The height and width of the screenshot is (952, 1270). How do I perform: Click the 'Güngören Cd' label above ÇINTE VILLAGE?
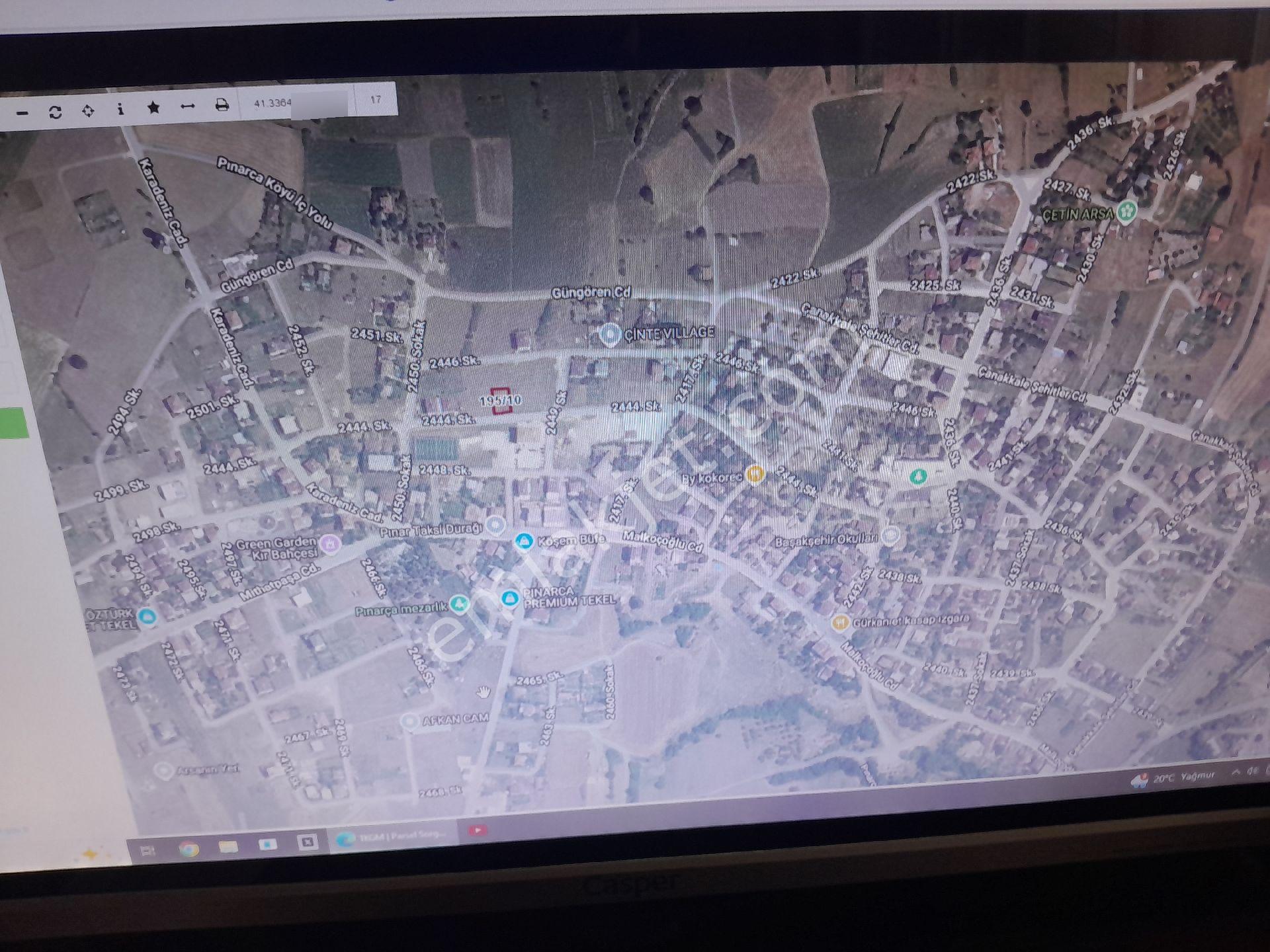click(x=591, y=292)
